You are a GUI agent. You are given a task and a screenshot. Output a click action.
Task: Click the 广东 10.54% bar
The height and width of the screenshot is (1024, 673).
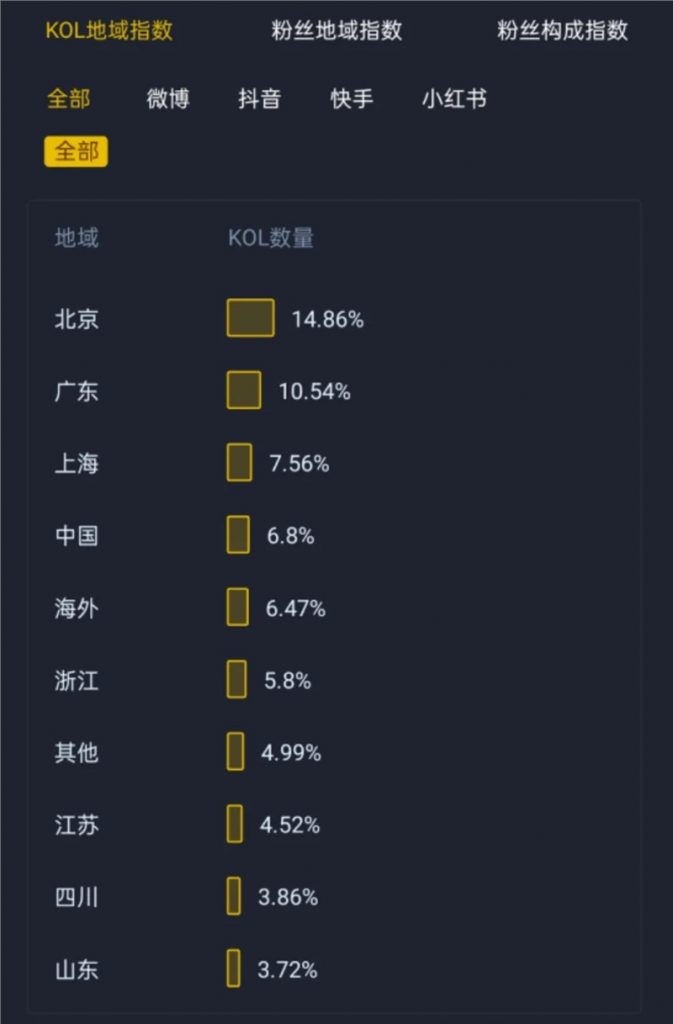pyautogui.click(x=244, y=390)
